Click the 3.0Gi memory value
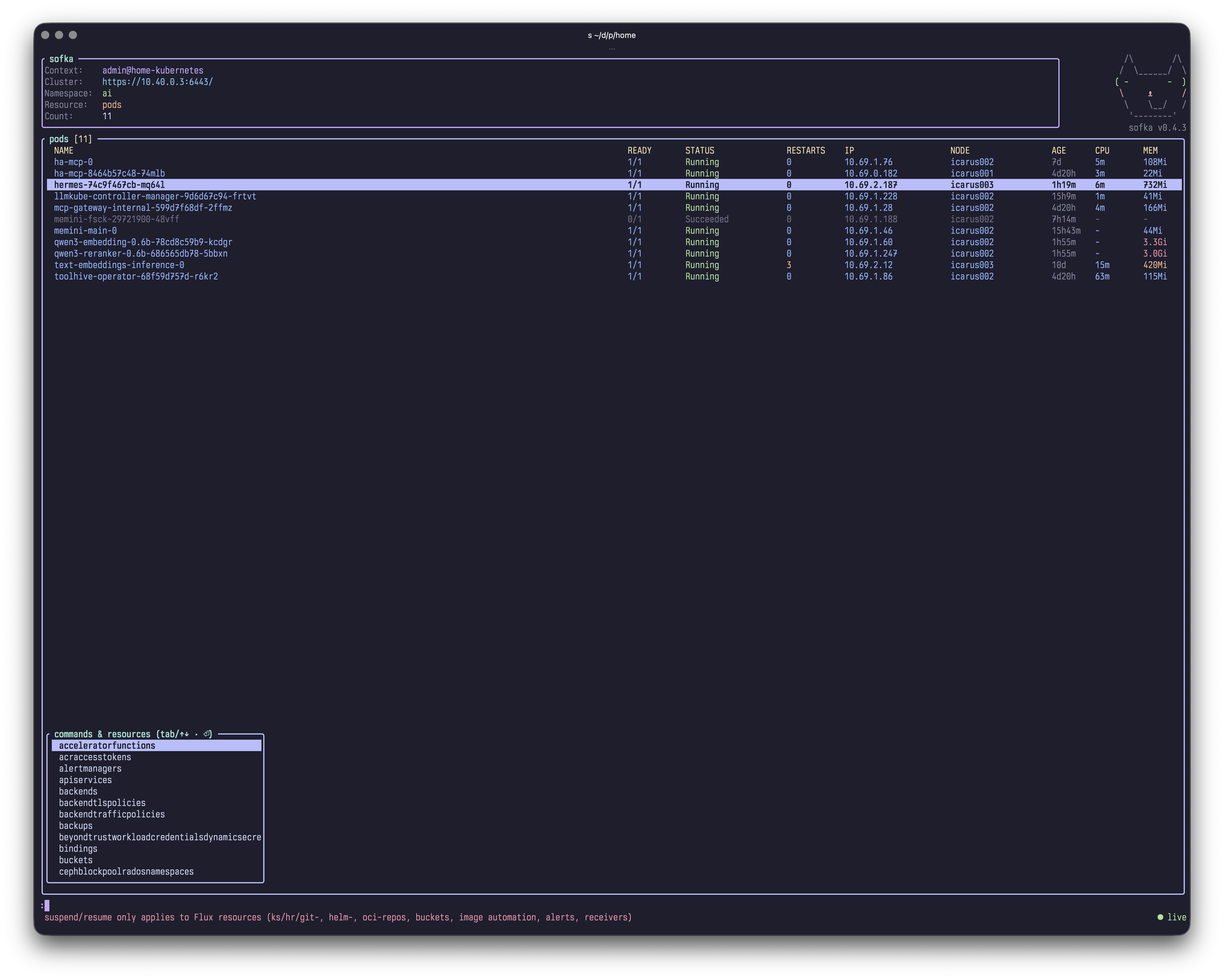Viewport: 1224px width, 980px height. [x=1155, y=253]
